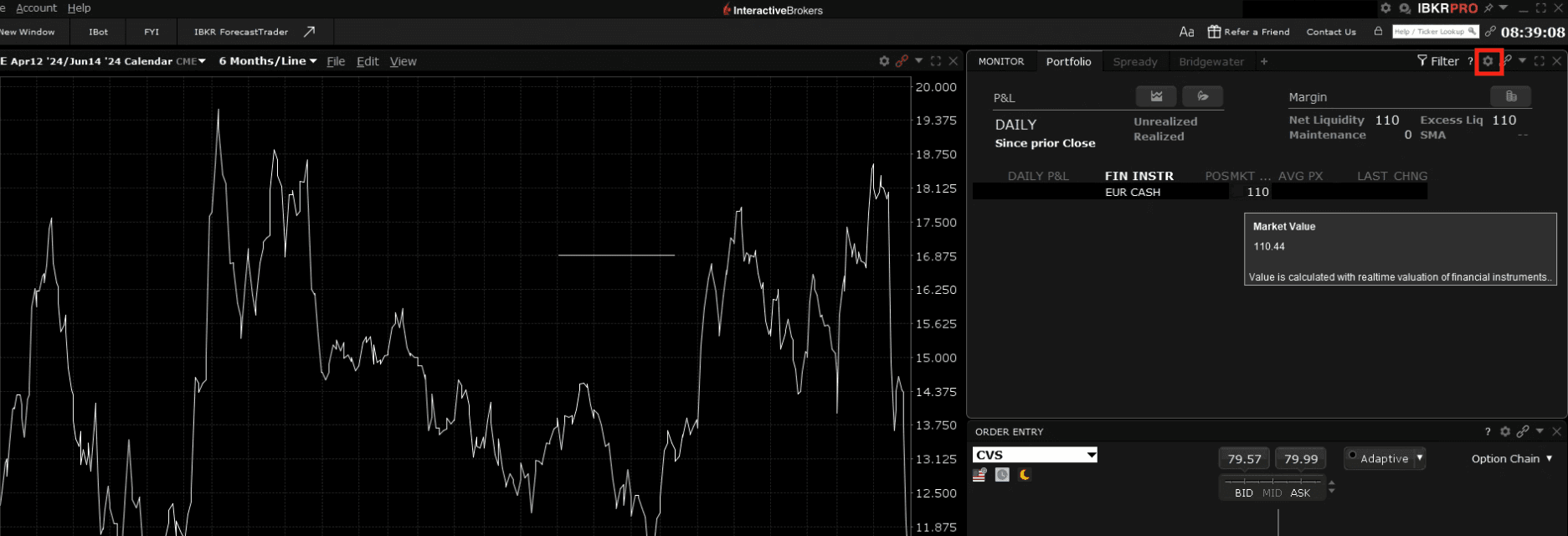The width and height of the screenshot is (1568, 536).
Task: Launch IBot from toolbar
Action: (x=98, y=32)
